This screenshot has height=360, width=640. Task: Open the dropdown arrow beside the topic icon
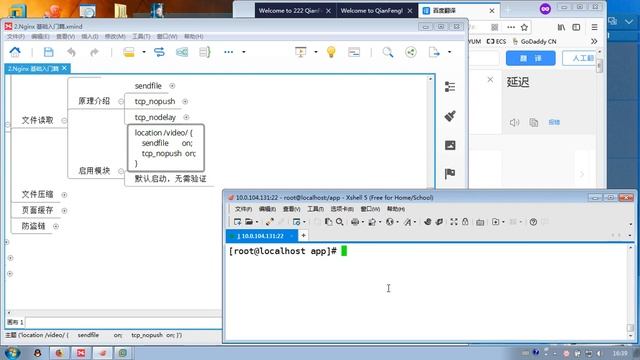coord(144,52)
